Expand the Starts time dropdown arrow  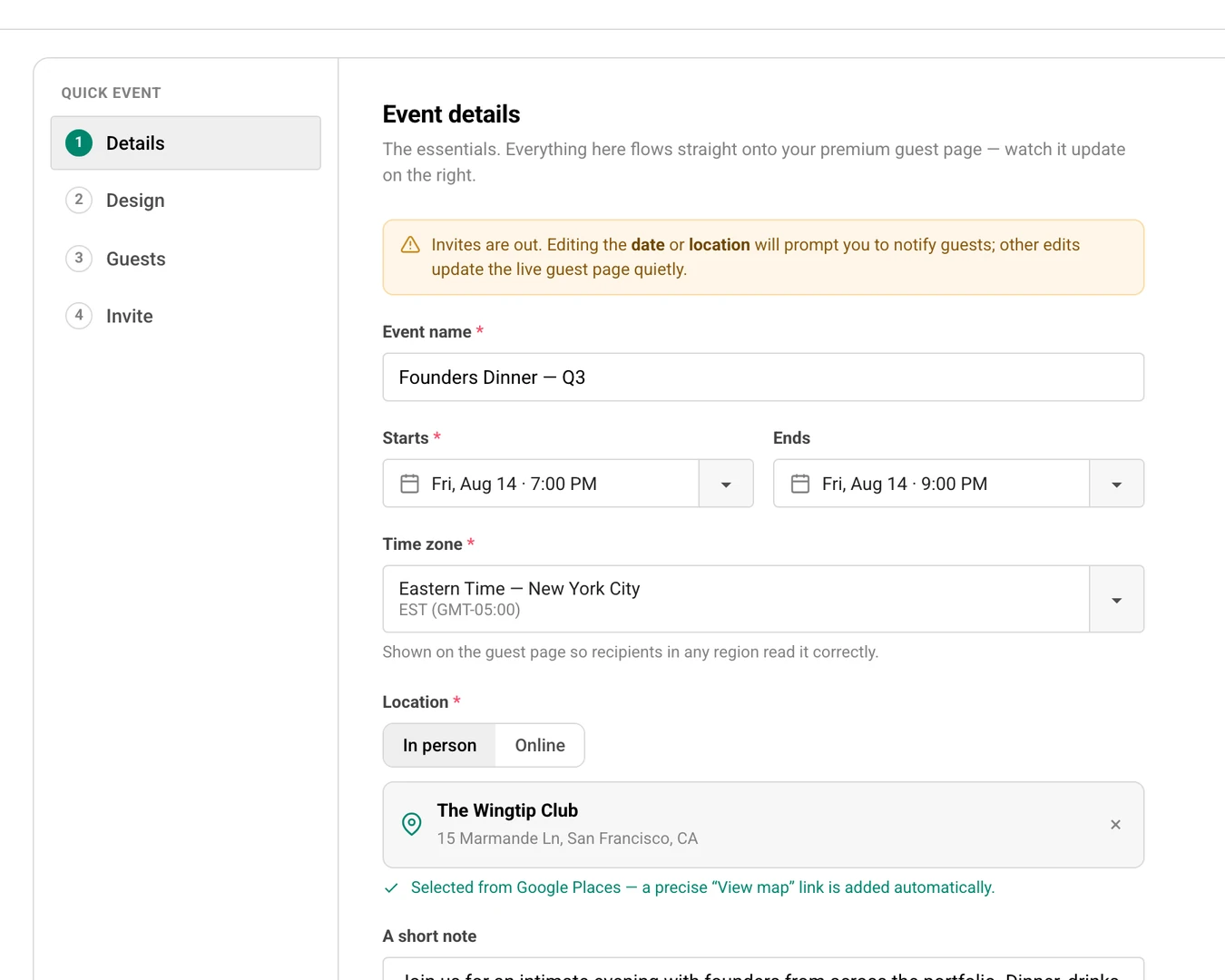pyautogui.click(x=726, y=484)
